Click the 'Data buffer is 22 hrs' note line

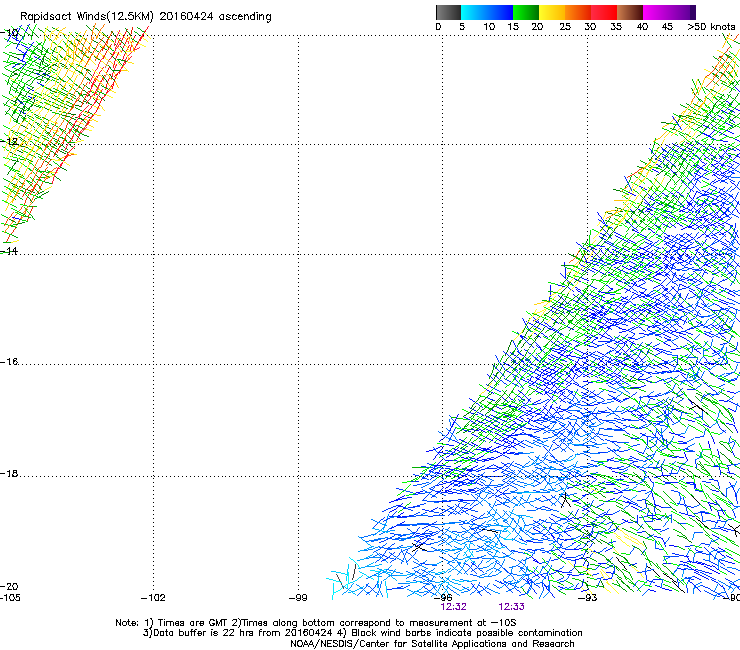pos(362,633)
